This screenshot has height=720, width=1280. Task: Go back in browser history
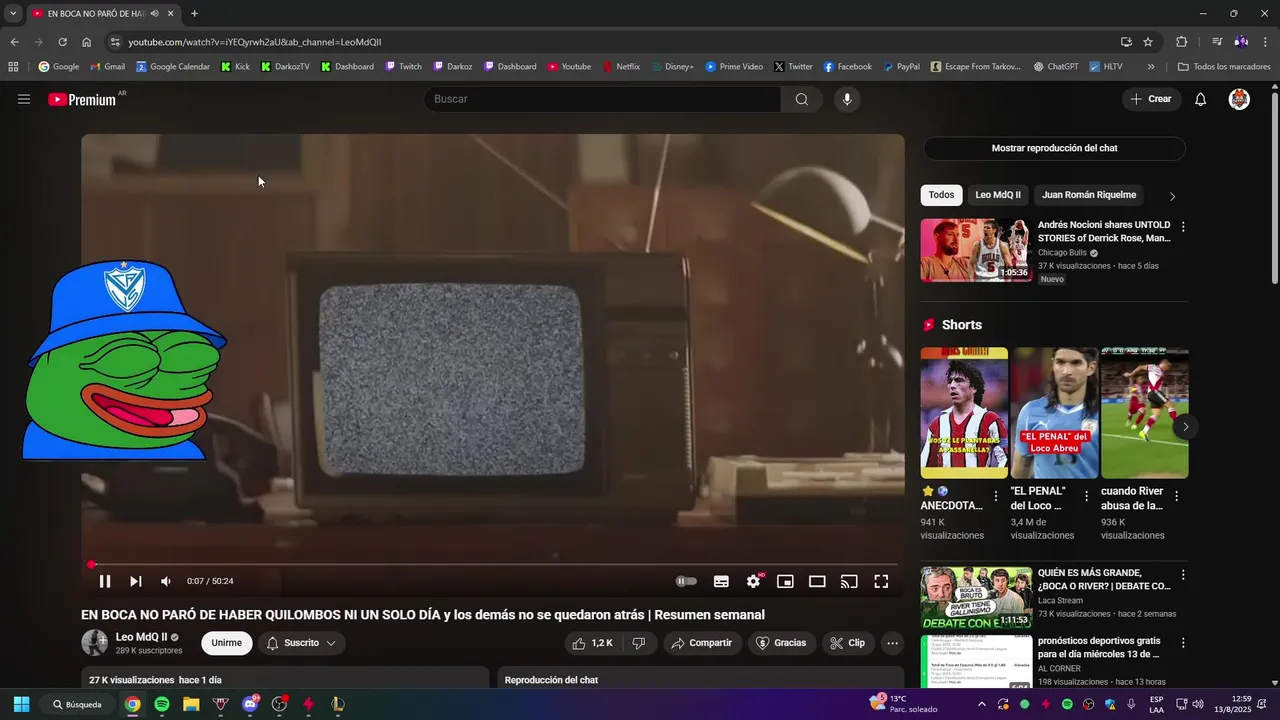[14, 42]
